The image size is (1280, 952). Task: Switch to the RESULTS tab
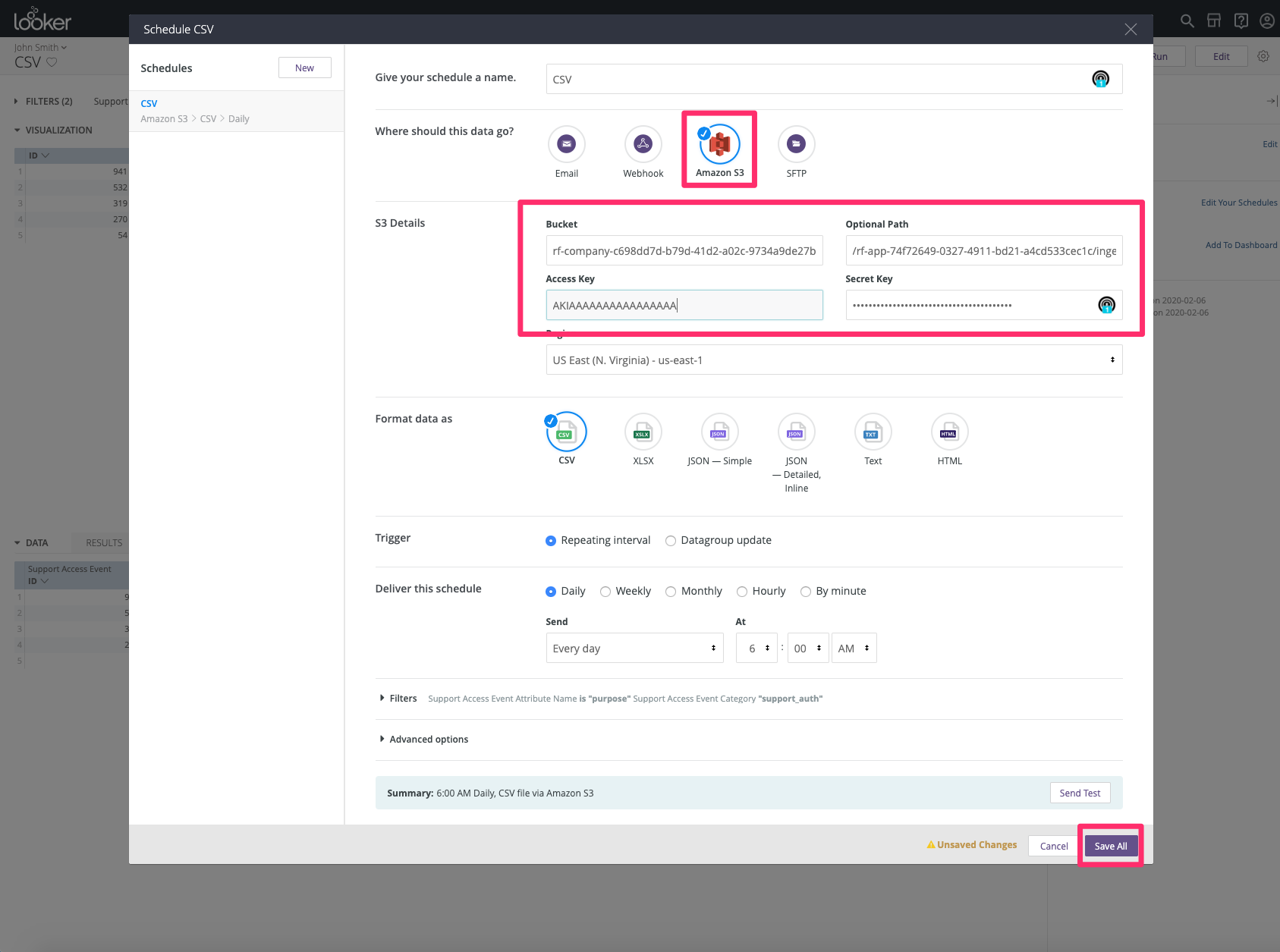click(104, 542)
